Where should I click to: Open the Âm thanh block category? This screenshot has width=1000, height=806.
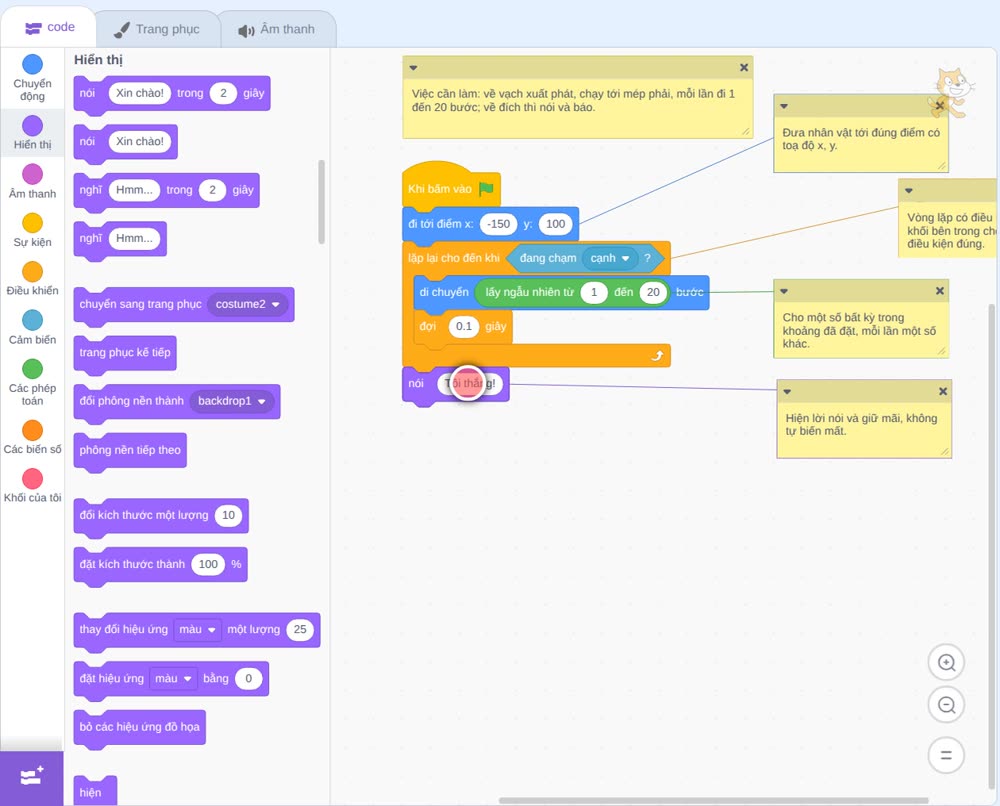click(x=33, y=181)
